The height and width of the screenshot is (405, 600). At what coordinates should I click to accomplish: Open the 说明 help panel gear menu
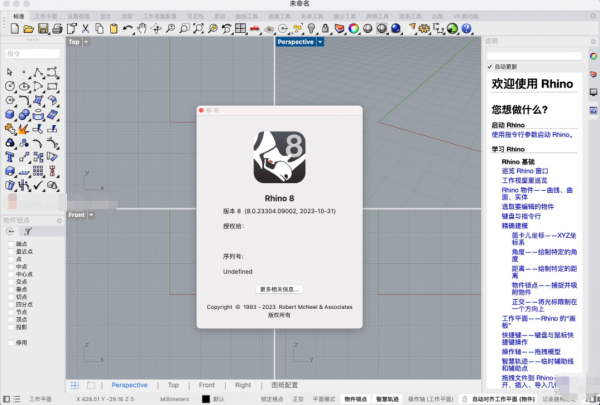[593, 41]
